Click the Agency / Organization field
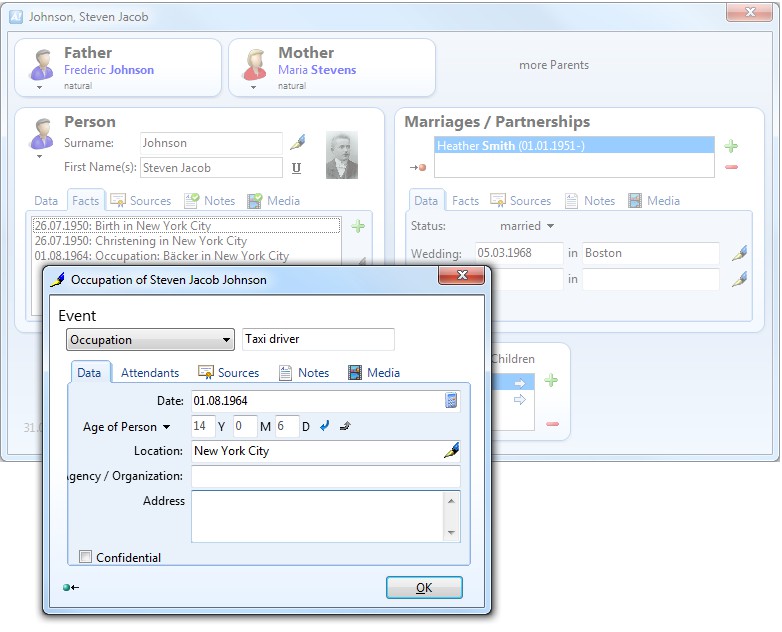This screenshot has height=632, width=782. (x=326, y=476)
